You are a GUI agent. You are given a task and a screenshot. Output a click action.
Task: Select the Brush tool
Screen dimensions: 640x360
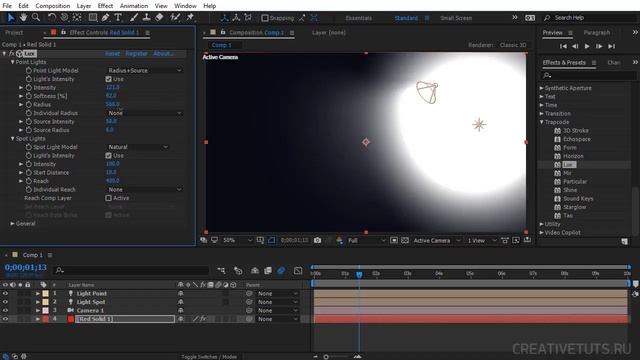tap(134, 18)
